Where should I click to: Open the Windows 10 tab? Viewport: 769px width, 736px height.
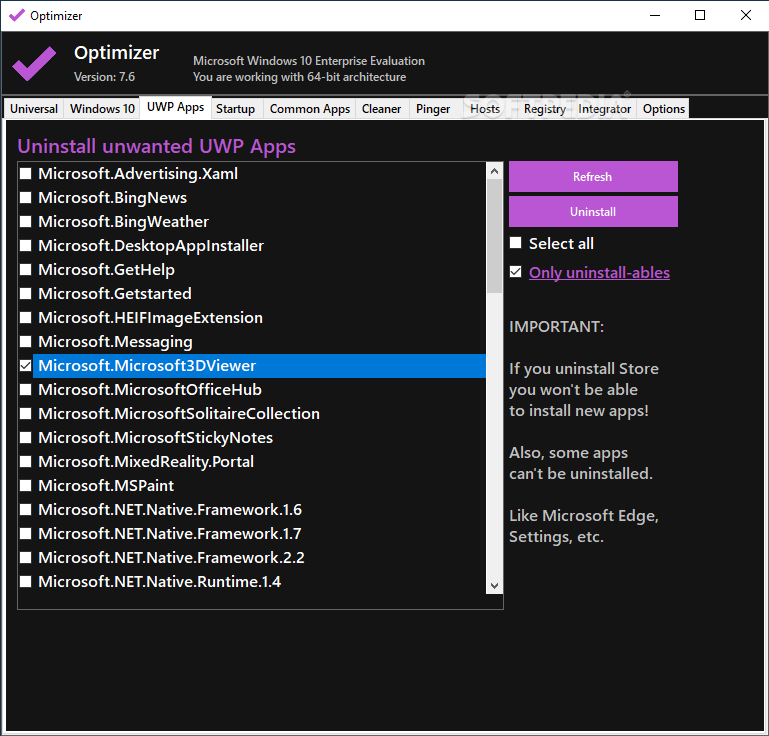click(x=102, y=108)
